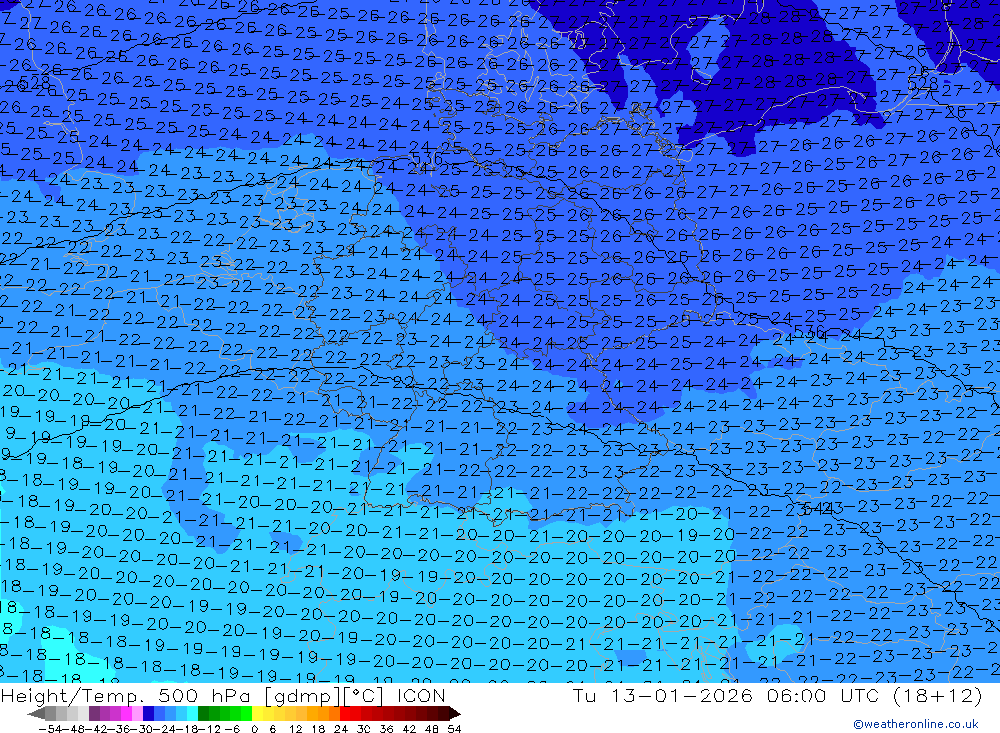Click the '30' legend scale value

tap(364, 729)
